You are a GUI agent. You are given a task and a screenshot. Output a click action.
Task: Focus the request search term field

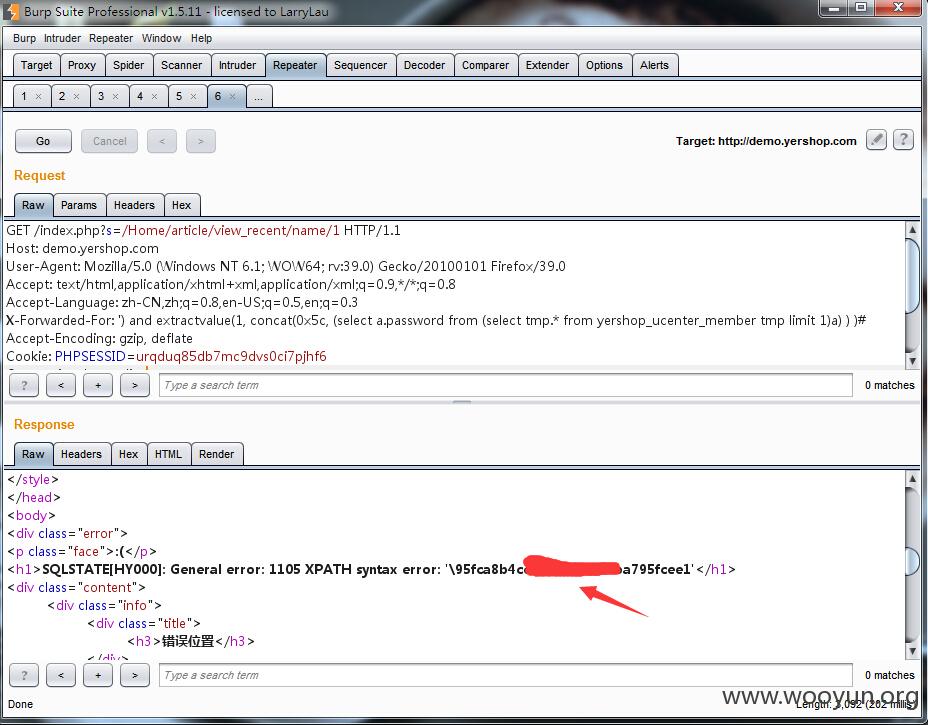(505, 385)
